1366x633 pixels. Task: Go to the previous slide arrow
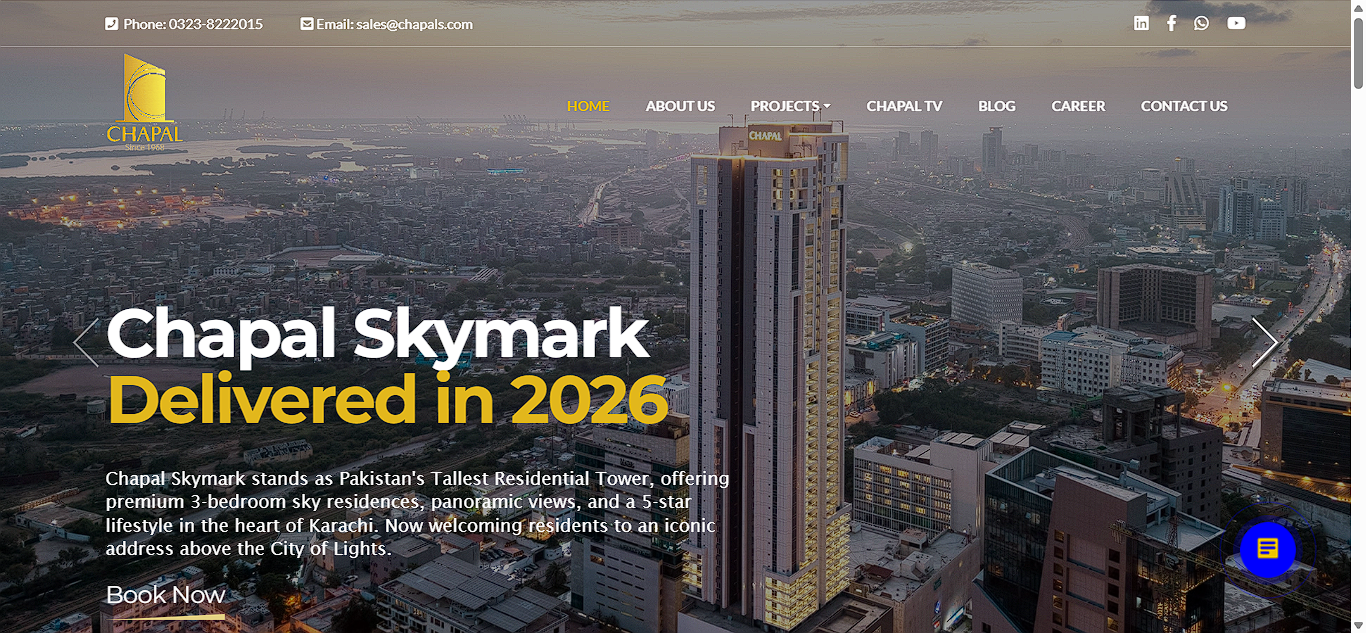pyautogui.click(x=86, y=342)
